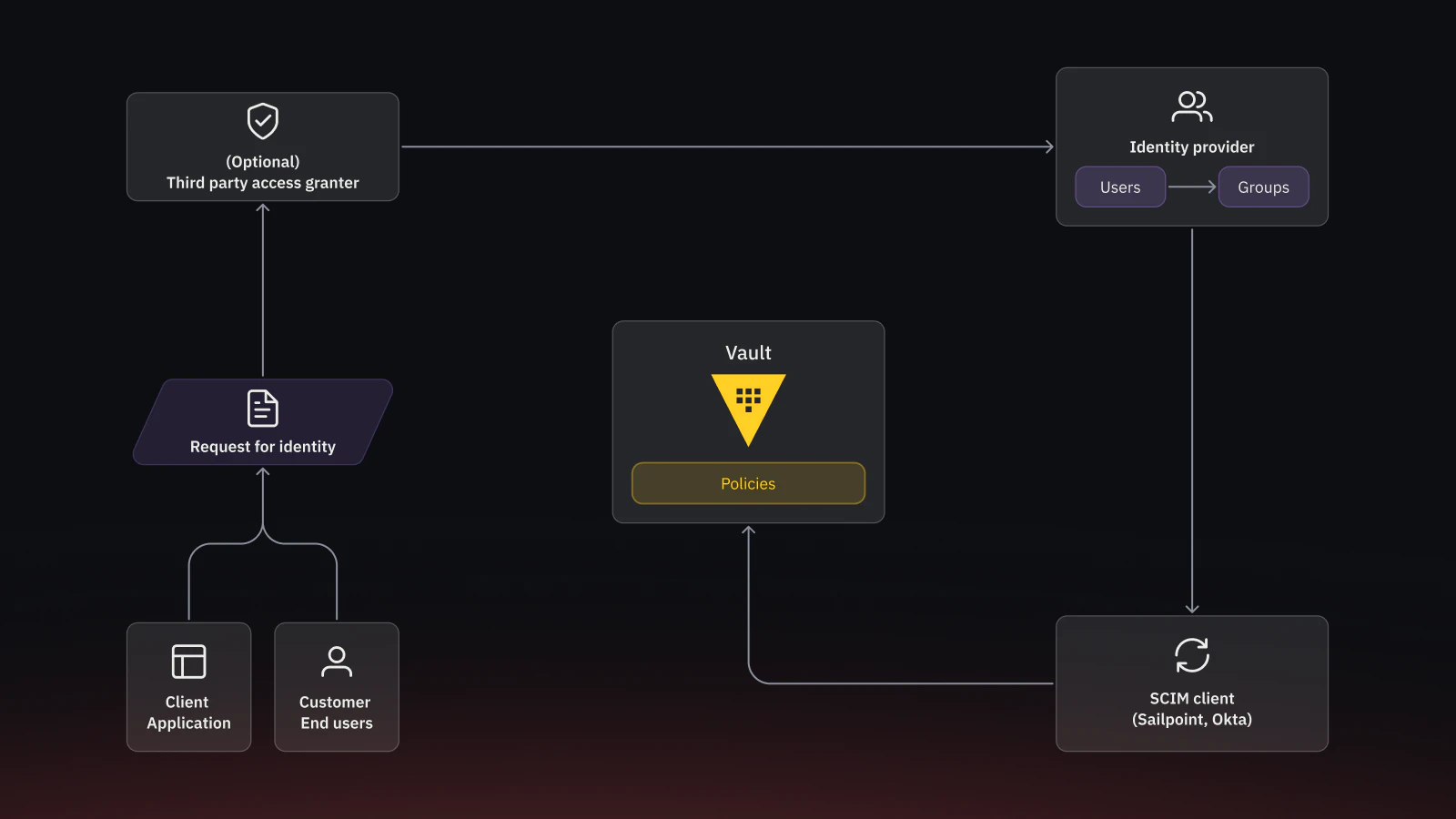1456x819 pixels.
Task: Select the Users box in Identity provider
Action: click(1120, 187)
